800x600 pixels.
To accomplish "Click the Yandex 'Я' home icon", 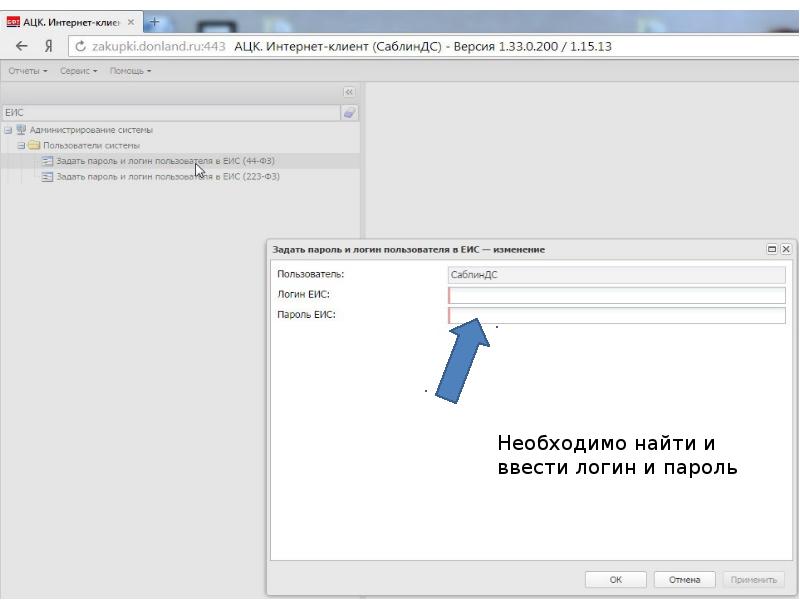I will coord(48,46).
